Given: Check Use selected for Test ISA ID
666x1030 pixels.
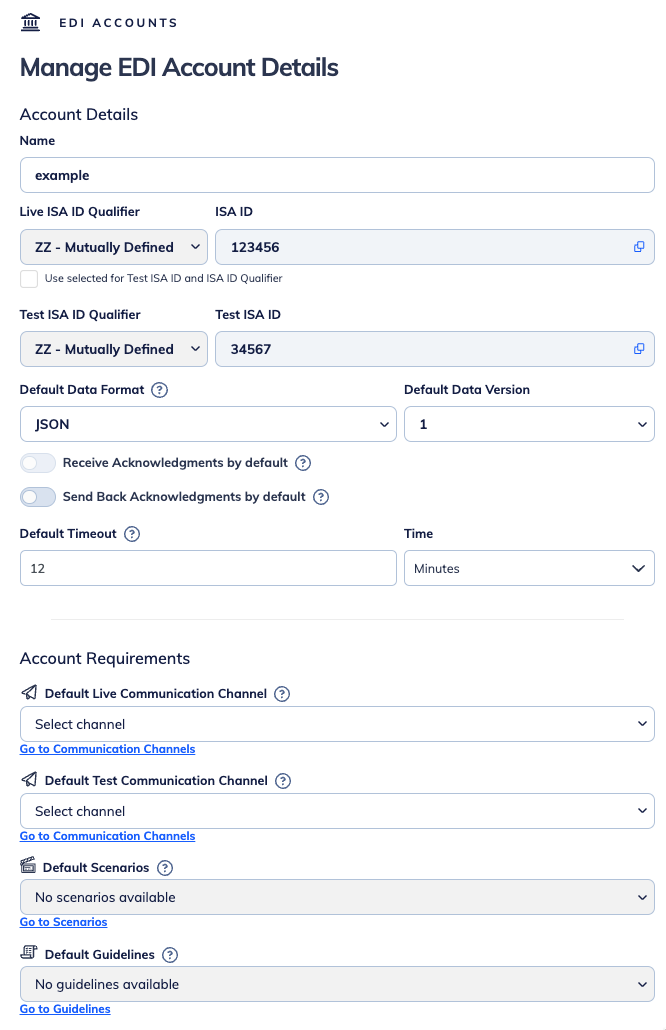Looking at the screenshot, I should (29, 279).
